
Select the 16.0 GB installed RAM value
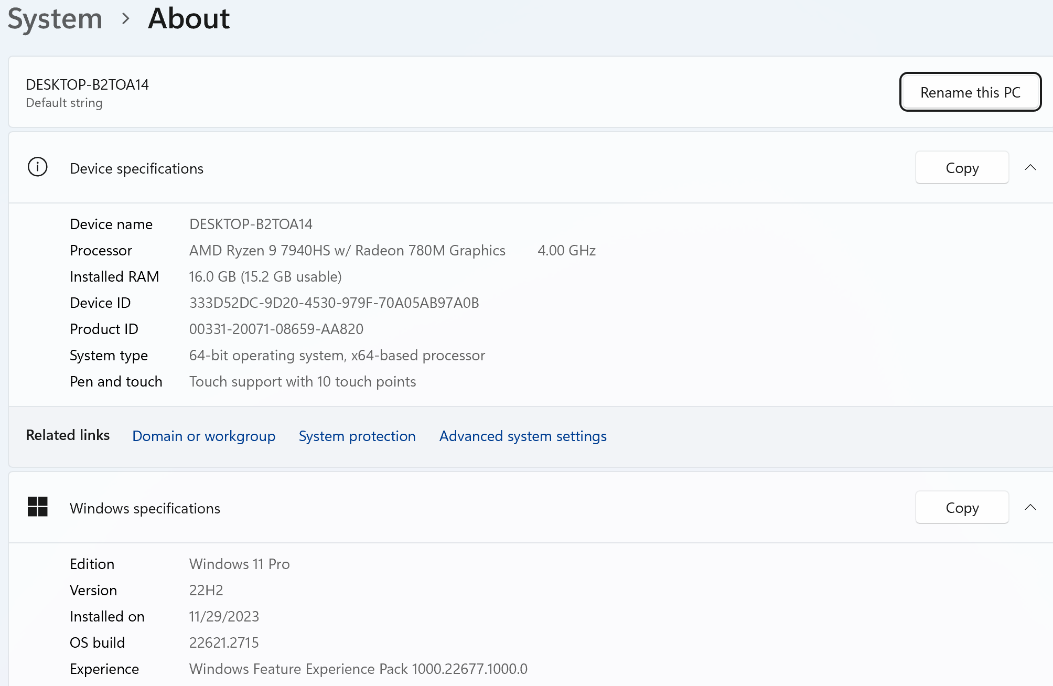pyautogui.click(x=265, y=277)
